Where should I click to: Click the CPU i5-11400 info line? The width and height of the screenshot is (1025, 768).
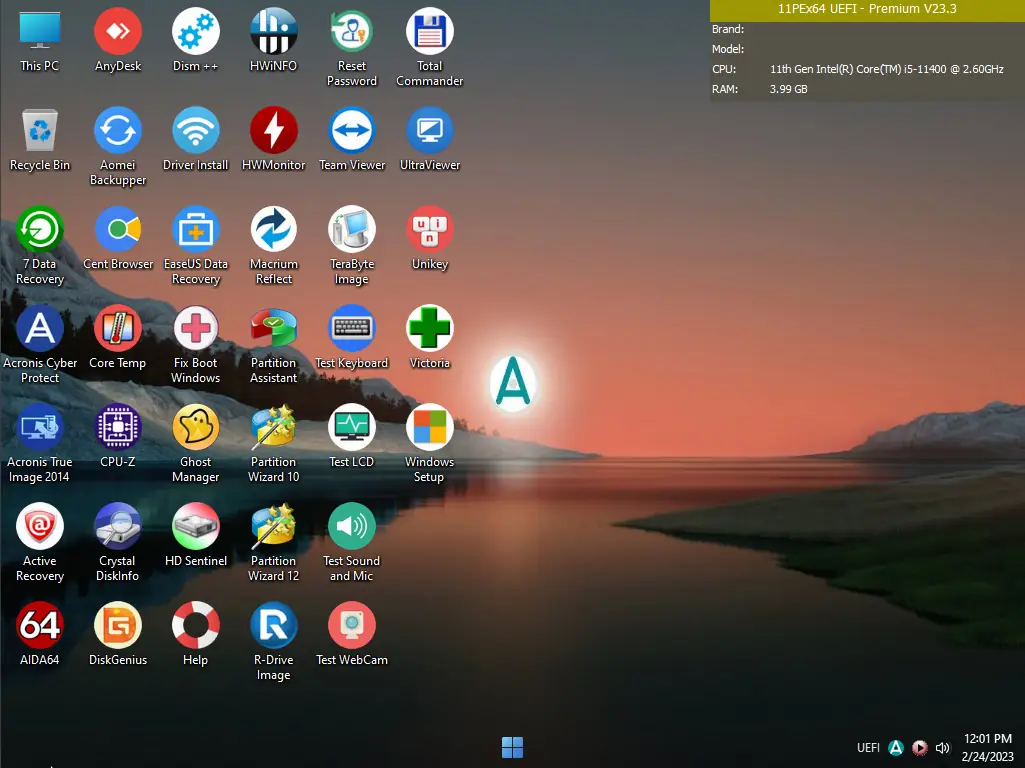pos(858,69)
